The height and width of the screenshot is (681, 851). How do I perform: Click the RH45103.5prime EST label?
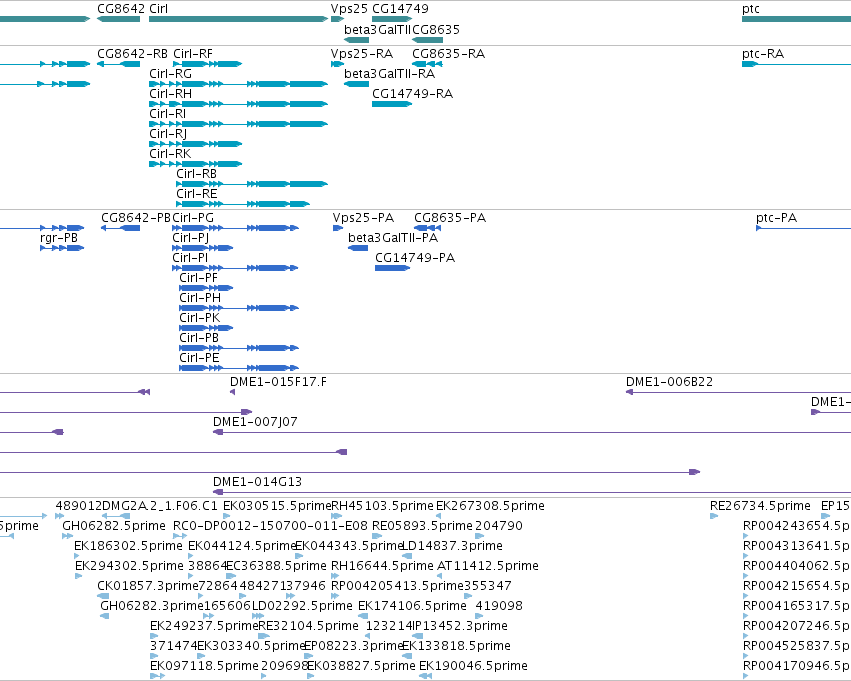383,506
